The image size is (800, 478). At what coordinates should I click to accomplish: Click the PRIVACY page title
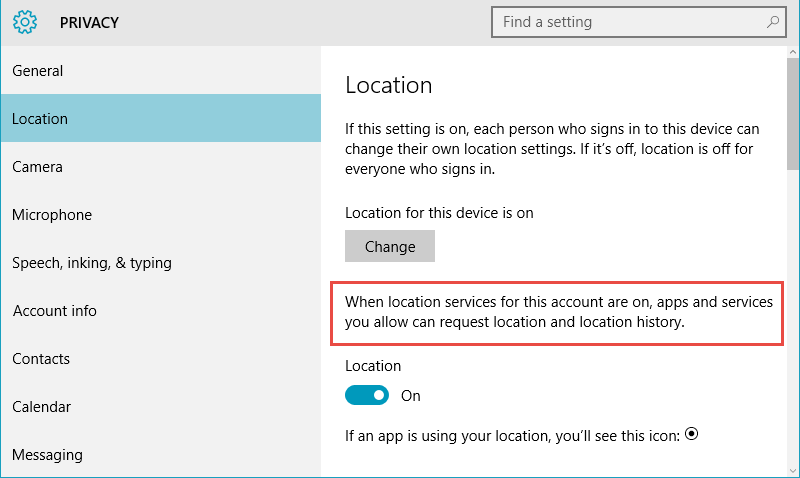[89, 22]
